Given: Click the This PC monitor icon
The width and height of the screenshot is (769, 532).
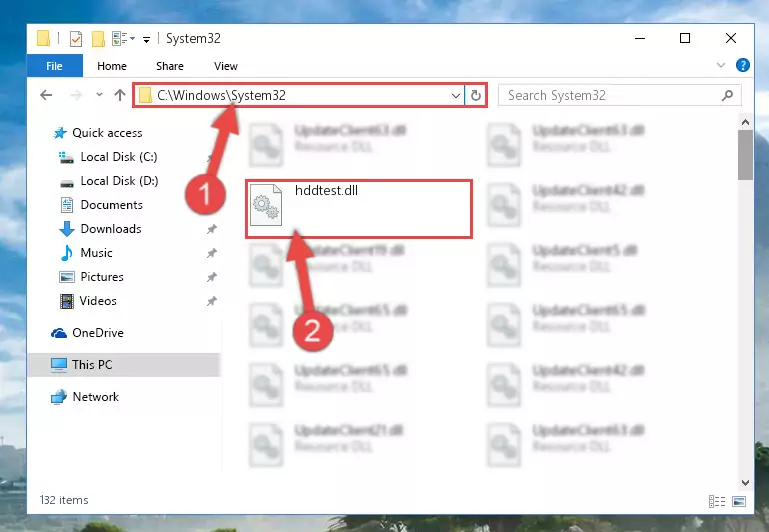Looking at the screenshot, I should [59, 365].
